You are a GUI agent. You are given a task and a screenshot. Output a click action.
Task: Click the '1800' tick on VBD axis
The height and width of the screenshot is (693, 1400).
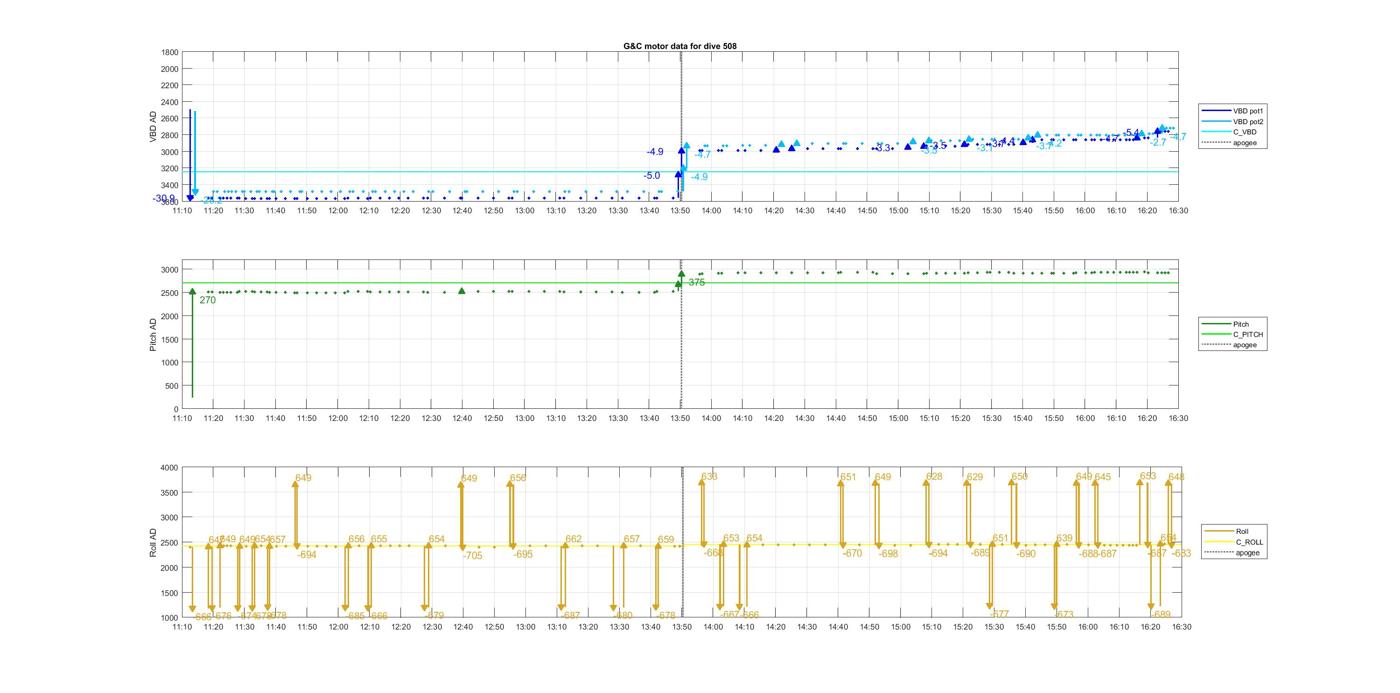pos(170,52)
